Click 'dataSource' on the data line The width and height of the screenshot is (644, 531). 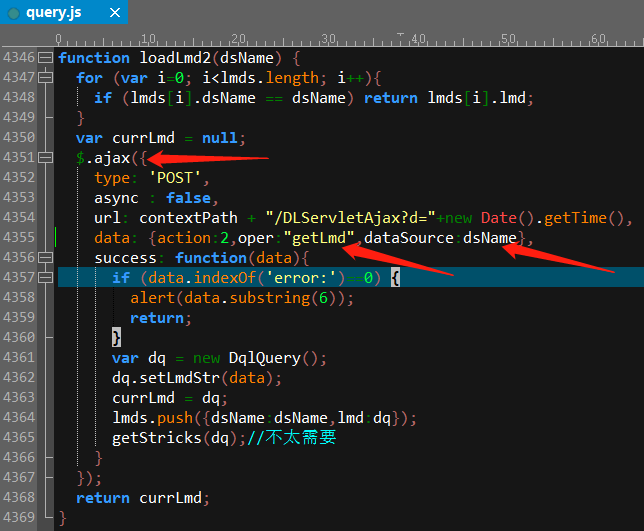(409, 238)
